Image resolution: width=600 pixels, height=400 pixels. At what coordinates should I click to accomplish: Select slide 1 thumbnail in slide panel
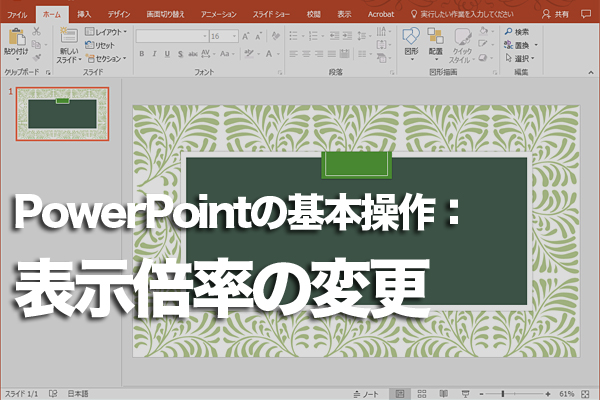(x=62, y=114)
